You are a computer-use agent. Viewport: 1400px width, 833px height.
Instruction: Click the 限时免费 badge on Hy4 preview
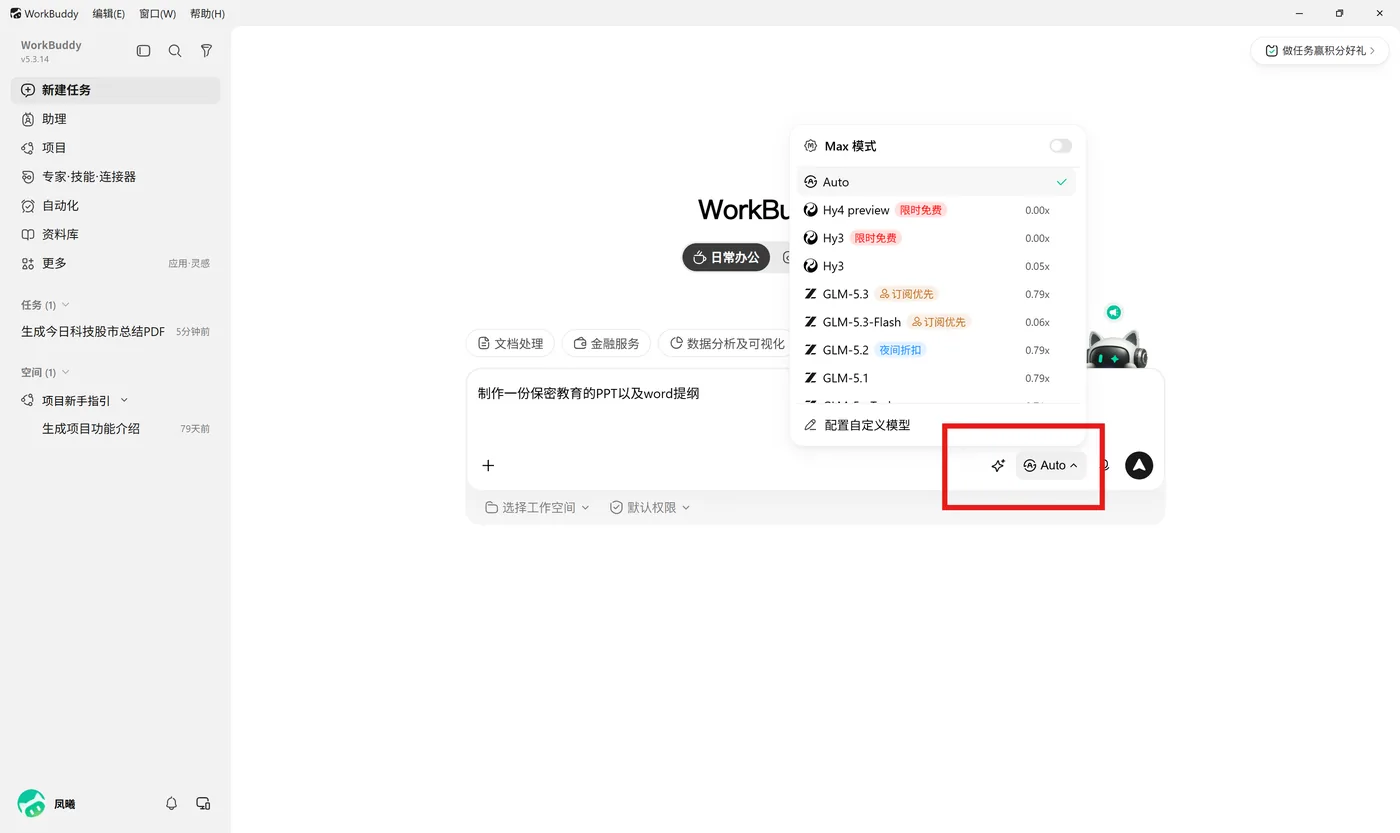click(920, 210)
